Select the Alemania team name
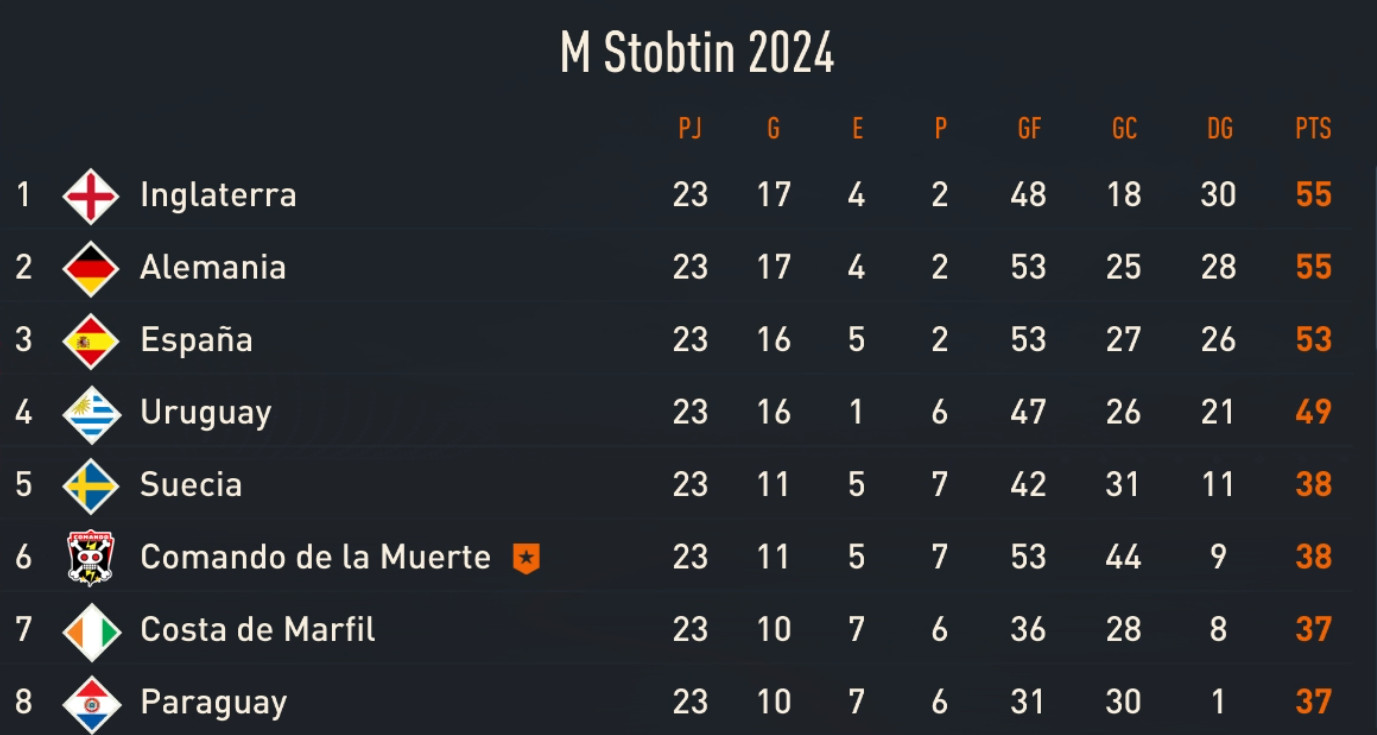 tap(213, 268)
